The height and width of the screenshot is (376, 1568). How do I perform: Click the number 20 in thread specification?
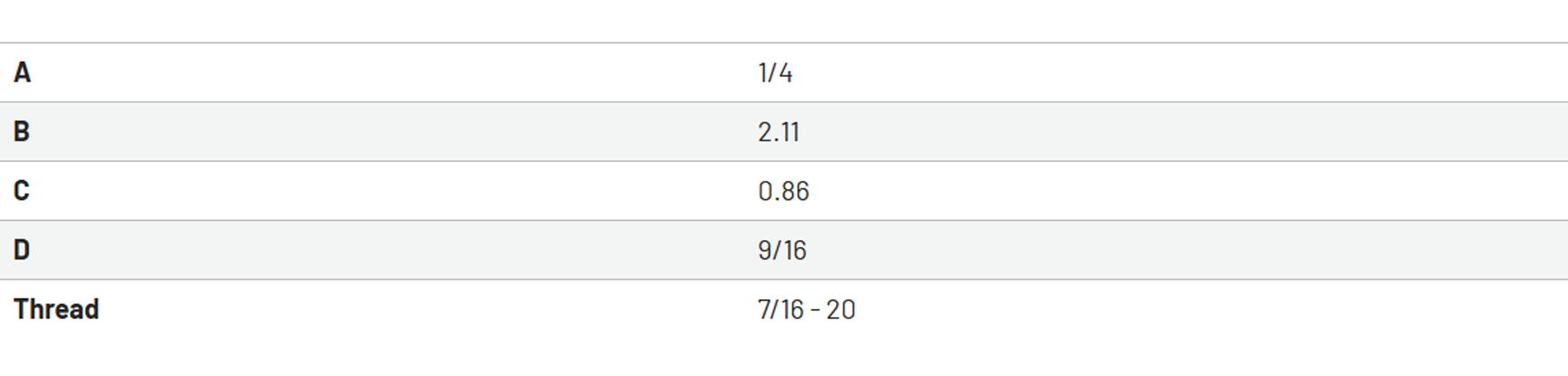pyautogui.click(x=840, y=309)
